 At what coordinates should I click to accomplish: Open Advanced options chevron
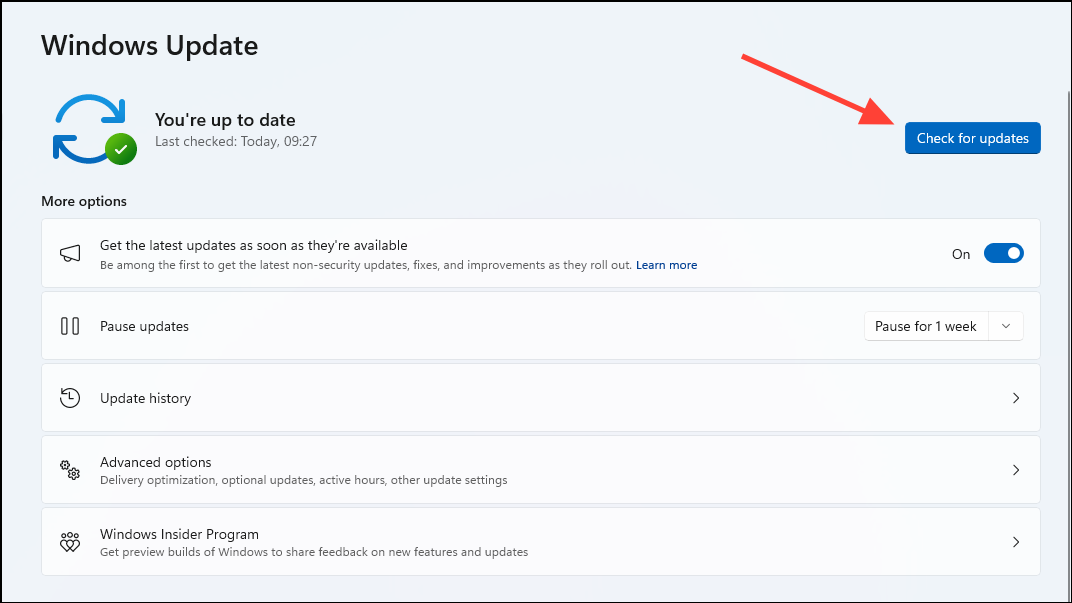[1016, 470]
